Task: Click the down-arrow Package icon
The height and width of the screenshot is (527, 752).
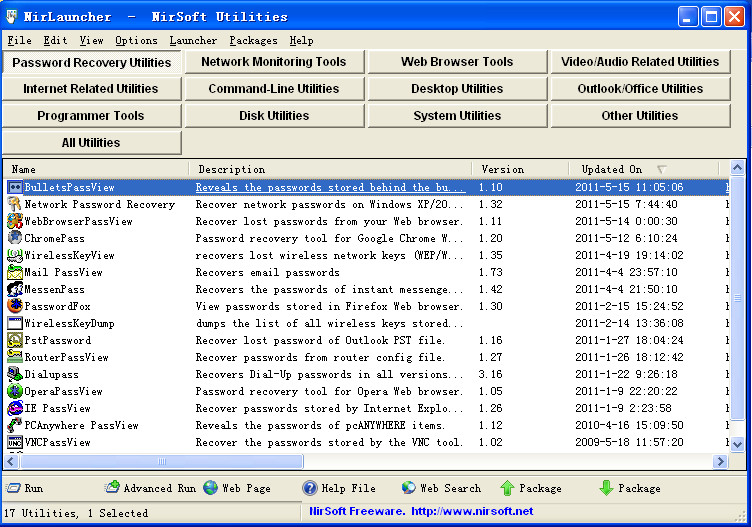Action: tap(606, 488)
